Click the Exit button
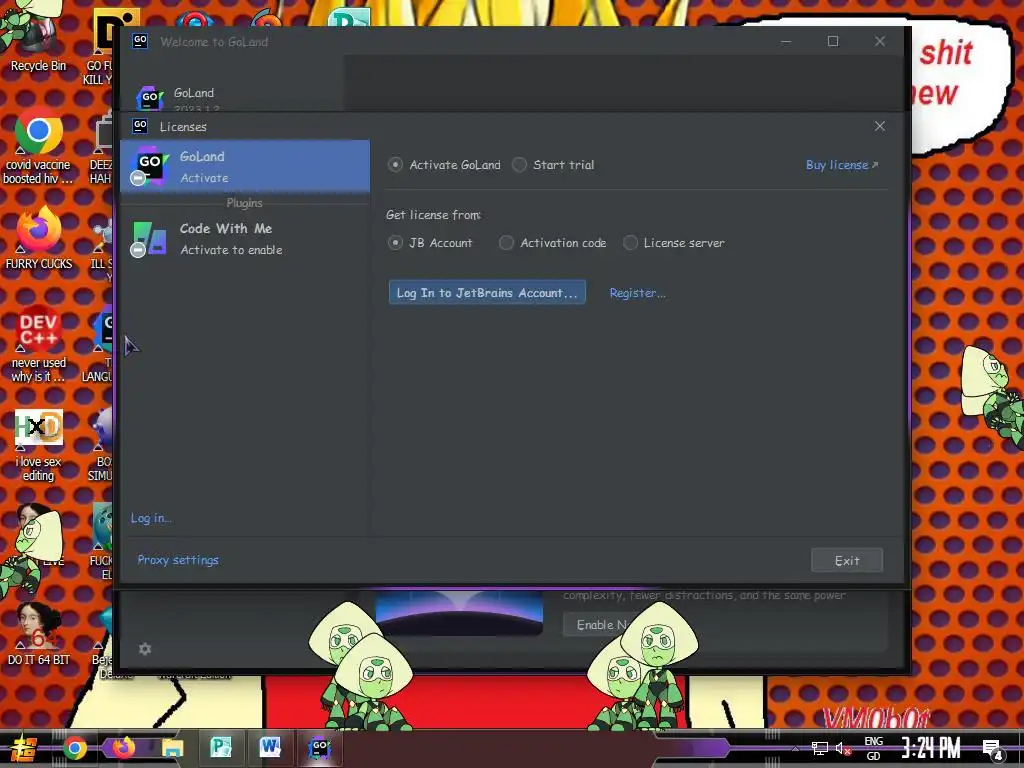 coord(846,560)
